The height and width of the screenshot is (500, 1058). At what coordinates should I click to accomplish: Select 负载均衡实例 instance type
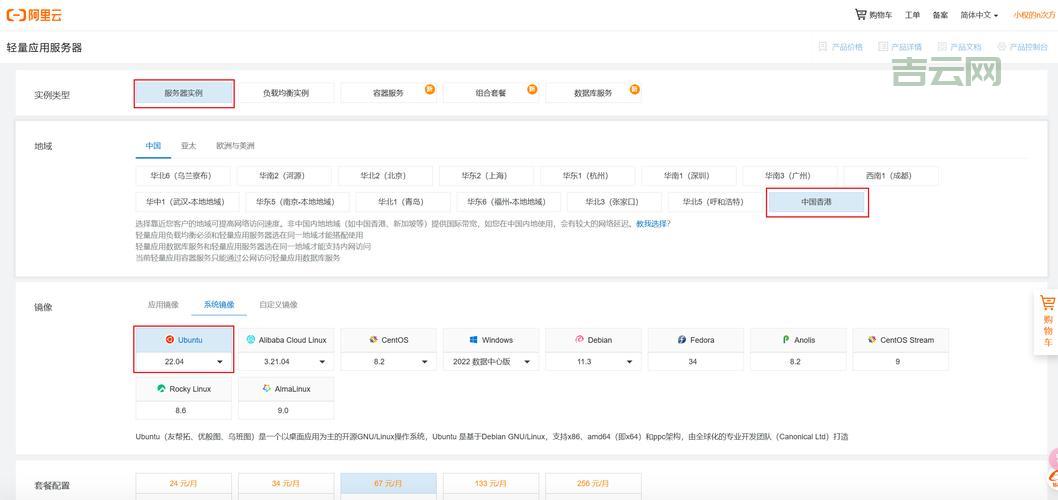pyautogui.click(x=286, y=93)
